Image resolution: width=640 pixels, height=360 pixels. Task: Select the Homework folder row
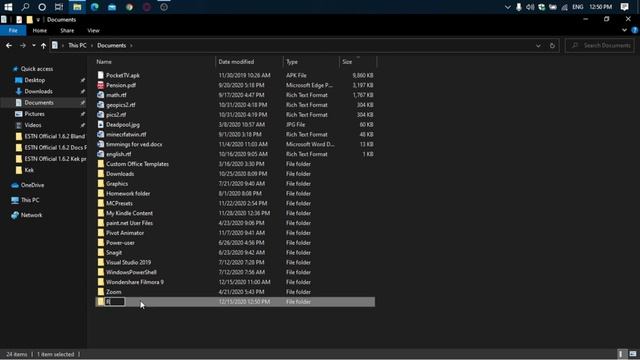(235, 193)
